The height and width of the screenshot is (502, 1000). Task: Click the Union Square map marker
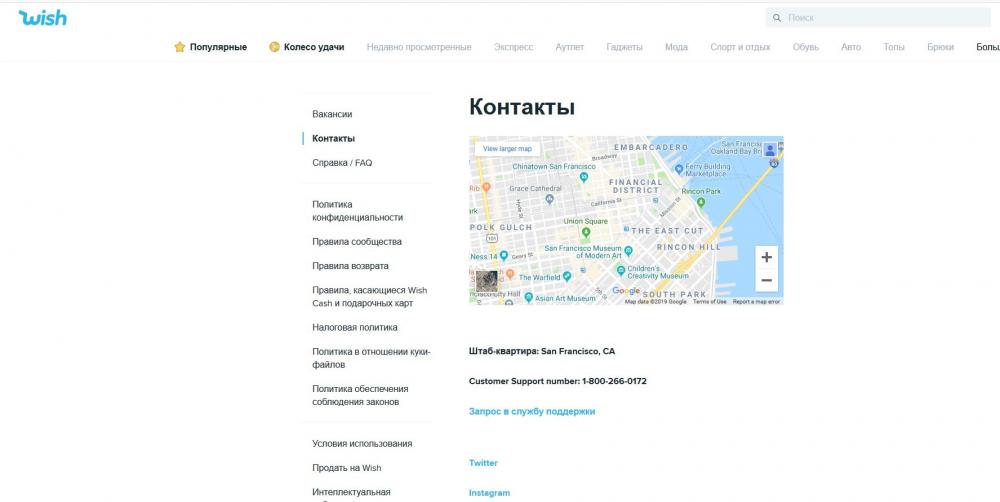pos(586,232)
